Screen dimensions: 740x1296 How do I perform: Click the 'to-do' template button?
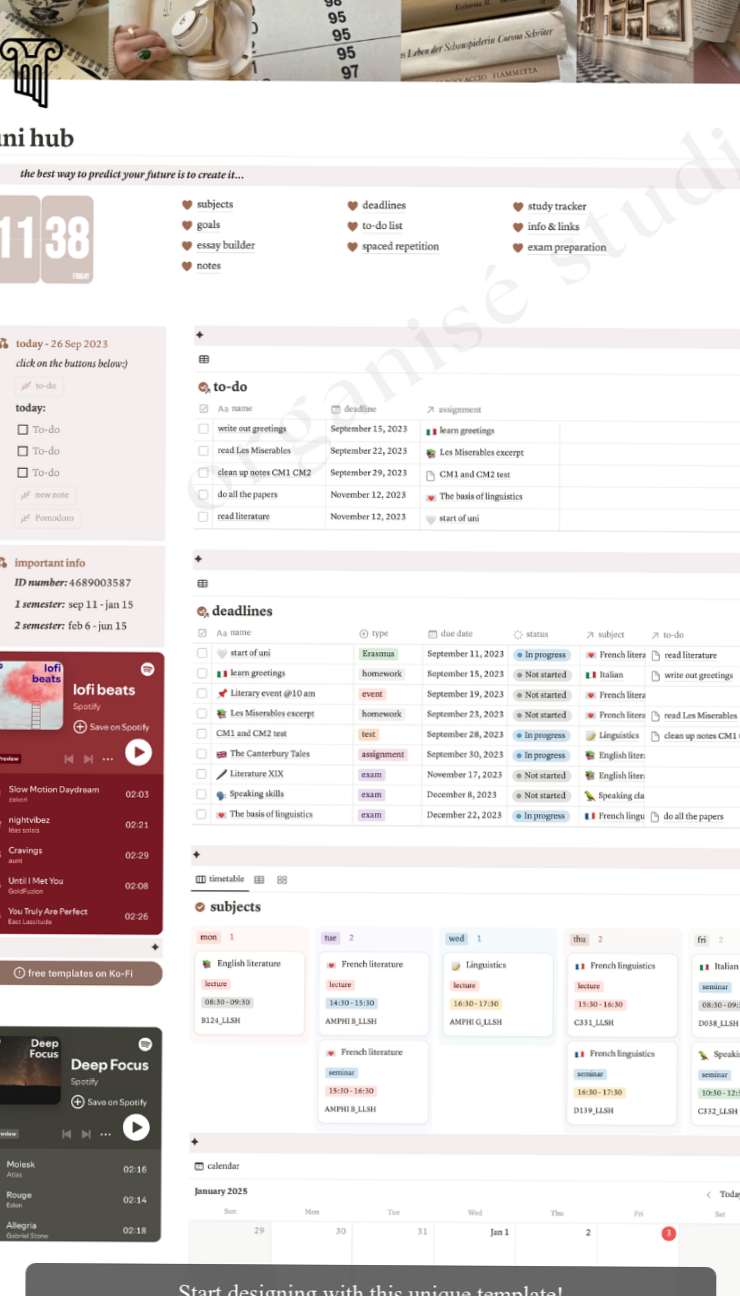tap(40, 386)
